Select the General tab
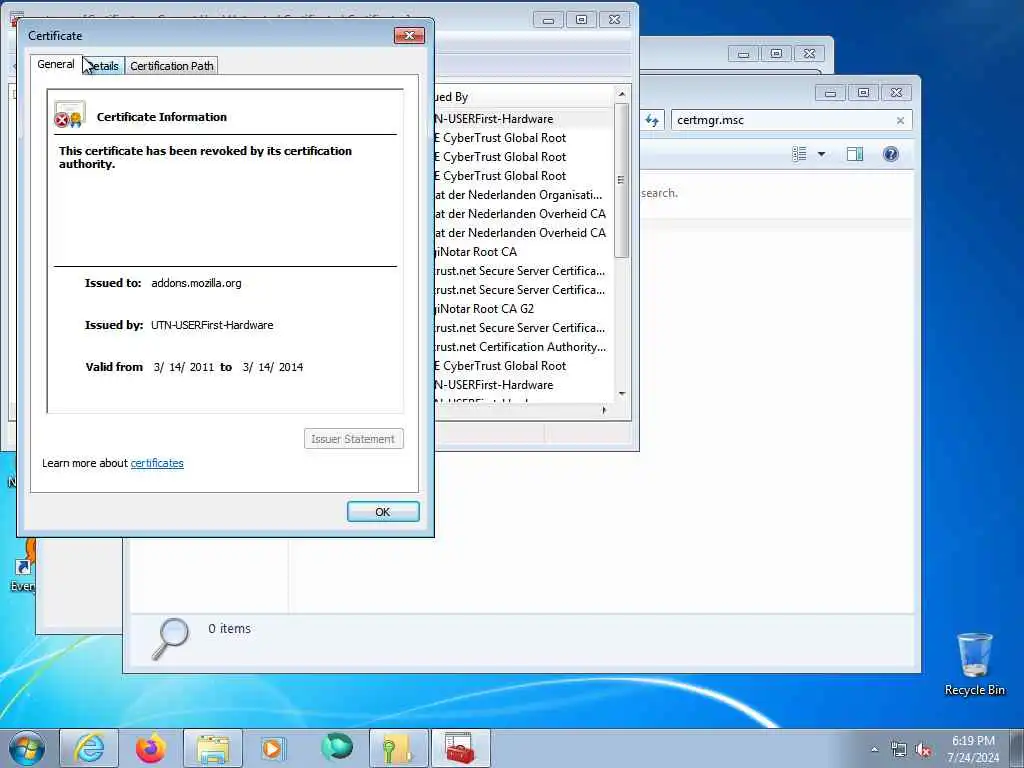 pos(56,64)
